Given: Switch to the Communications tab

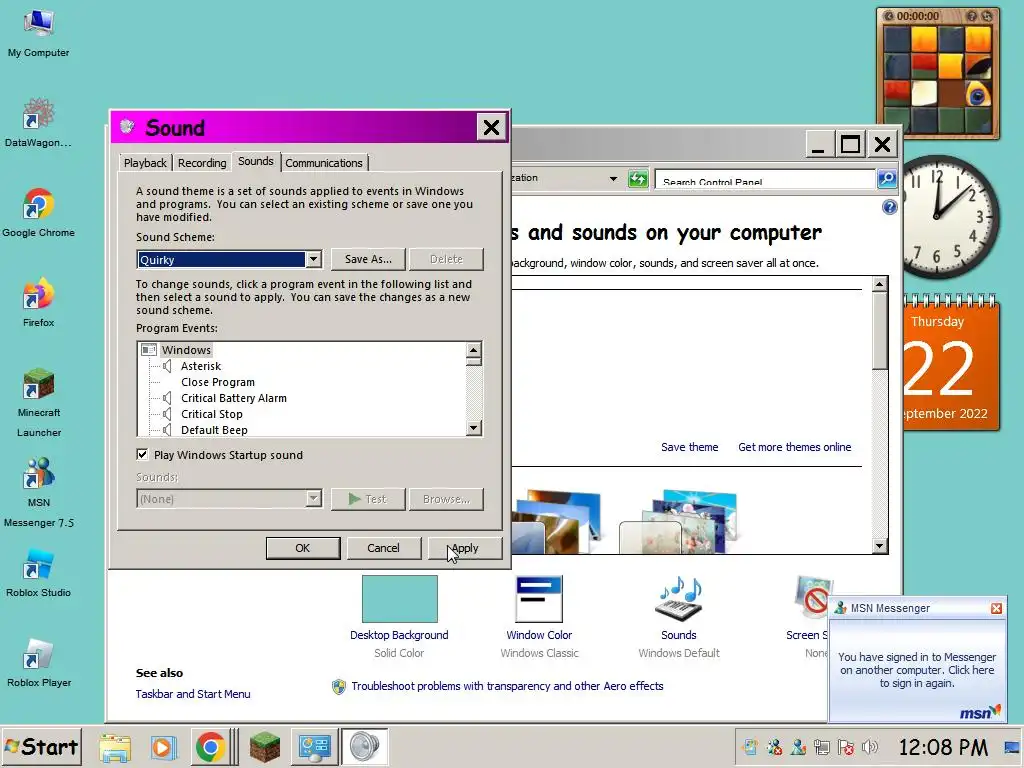Looking at the screenshot, I should pyautogui.click(x=324, y=163).
